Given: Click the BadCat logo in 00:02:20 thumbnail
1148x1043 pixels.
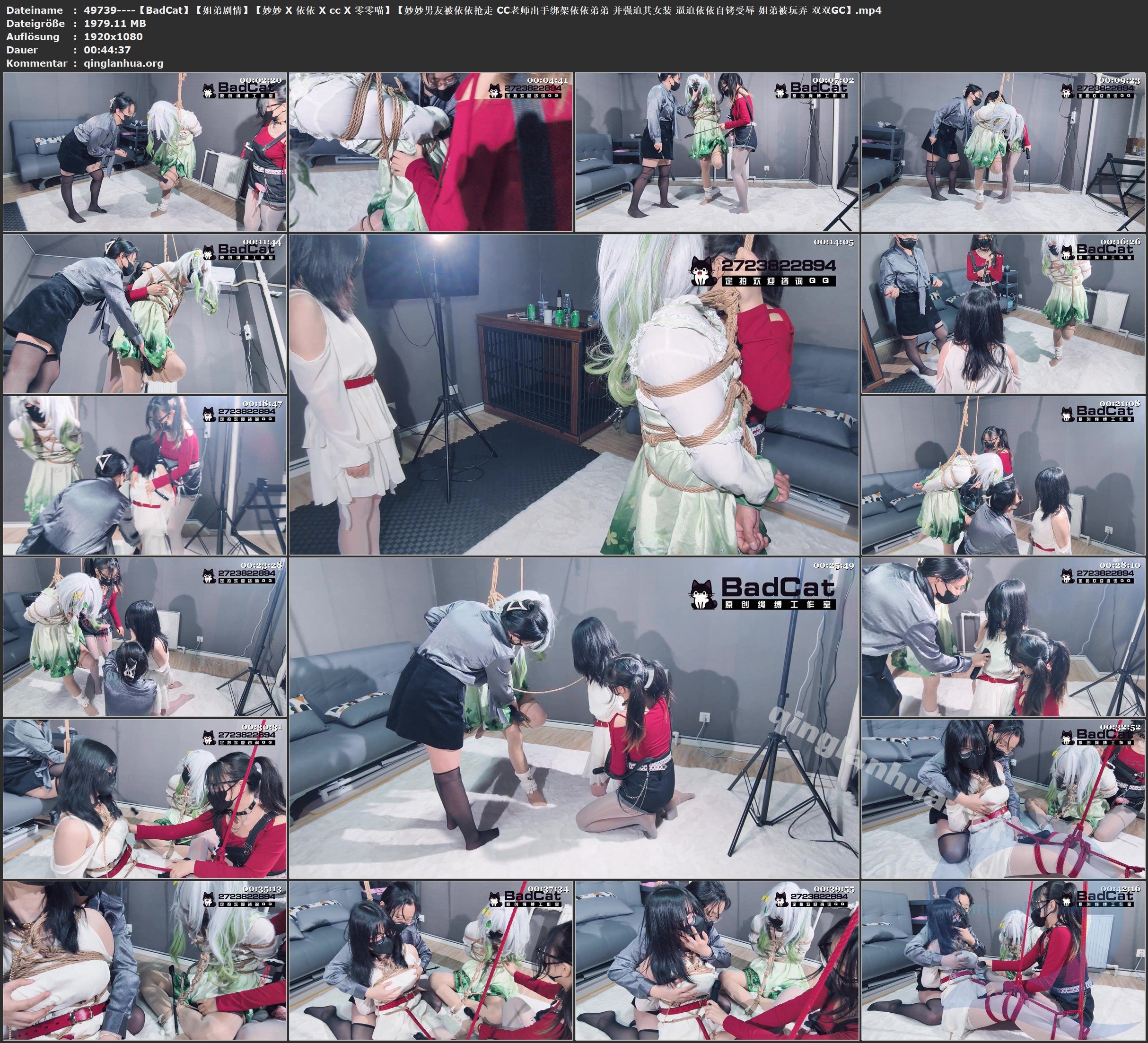Looking at the screenshot, I should (x=239, y=89).
